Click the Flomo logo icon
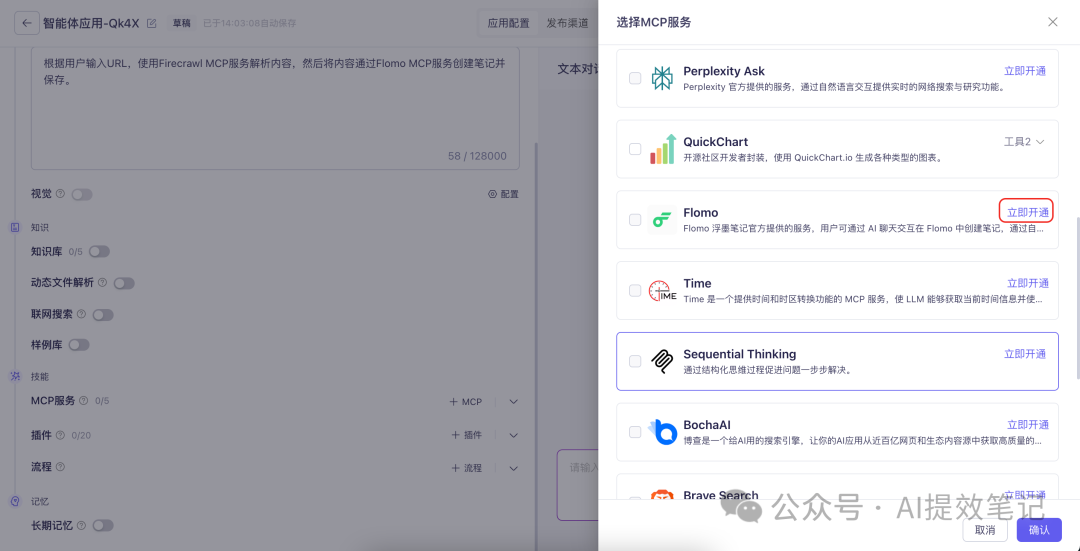 point(662,220)
